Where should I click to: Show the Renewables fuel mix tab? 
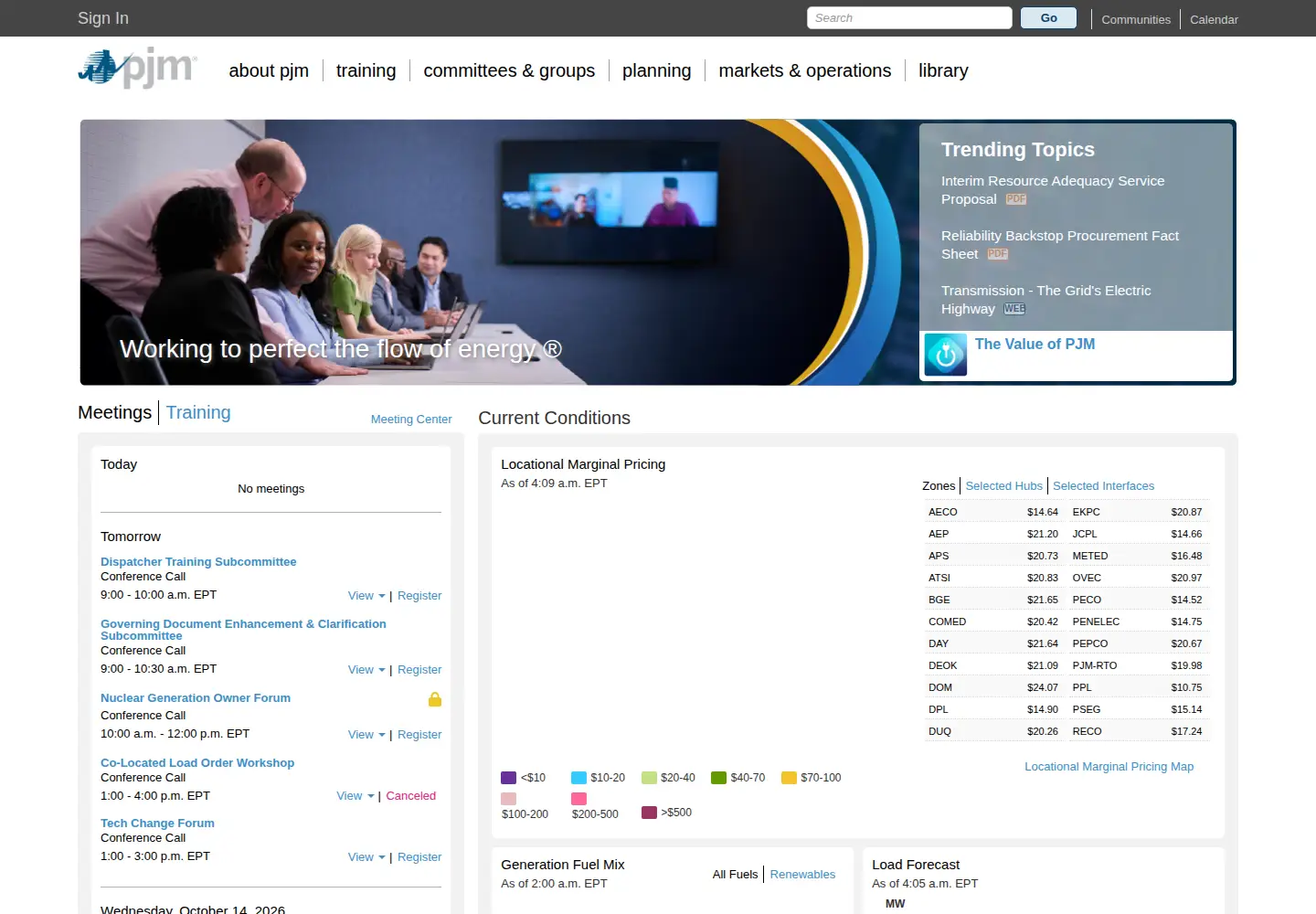[x=802, y=875]
